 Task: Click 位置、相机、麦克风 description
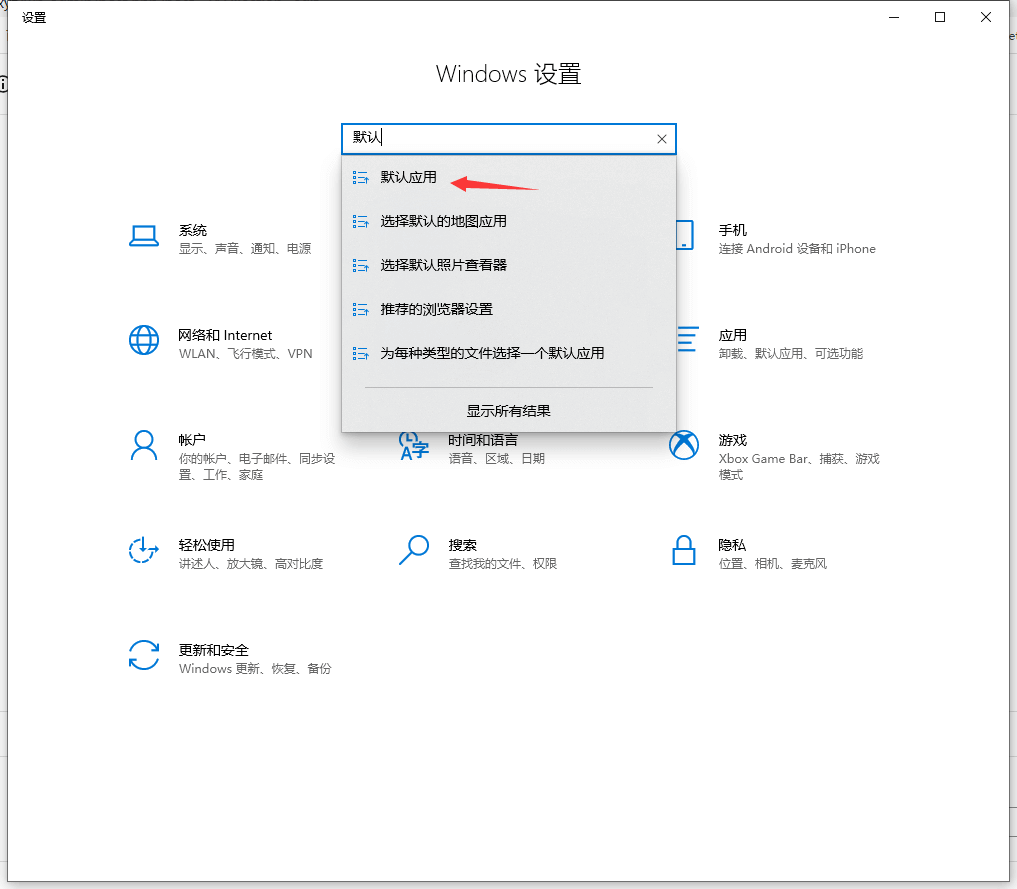tap(772, 563)
